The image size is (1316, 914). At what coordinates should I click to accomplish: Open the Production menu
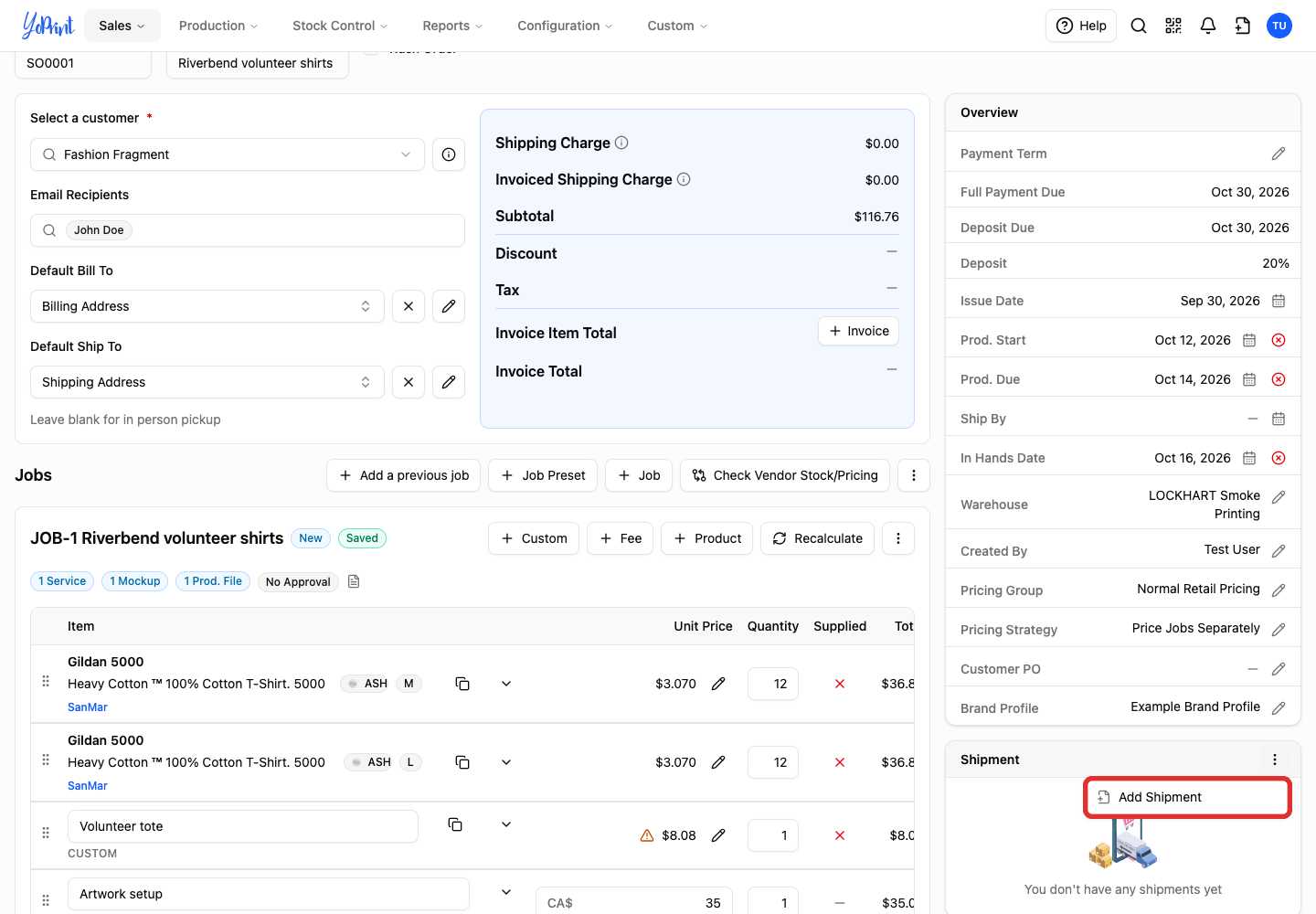[x=218, y=26]
